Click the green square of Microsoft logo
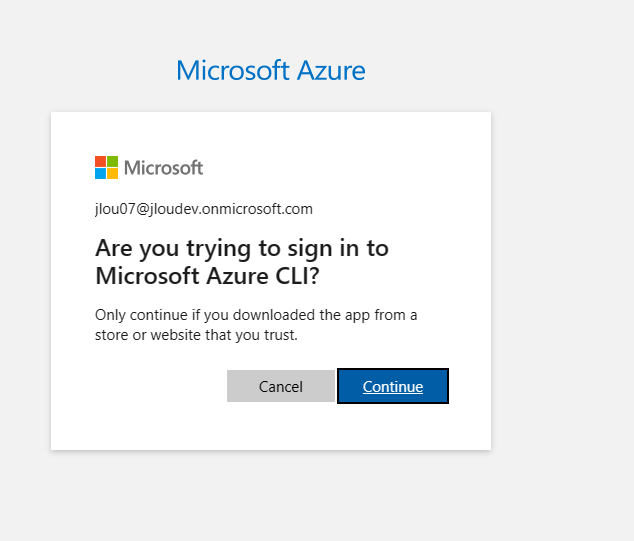 (112, 161)
